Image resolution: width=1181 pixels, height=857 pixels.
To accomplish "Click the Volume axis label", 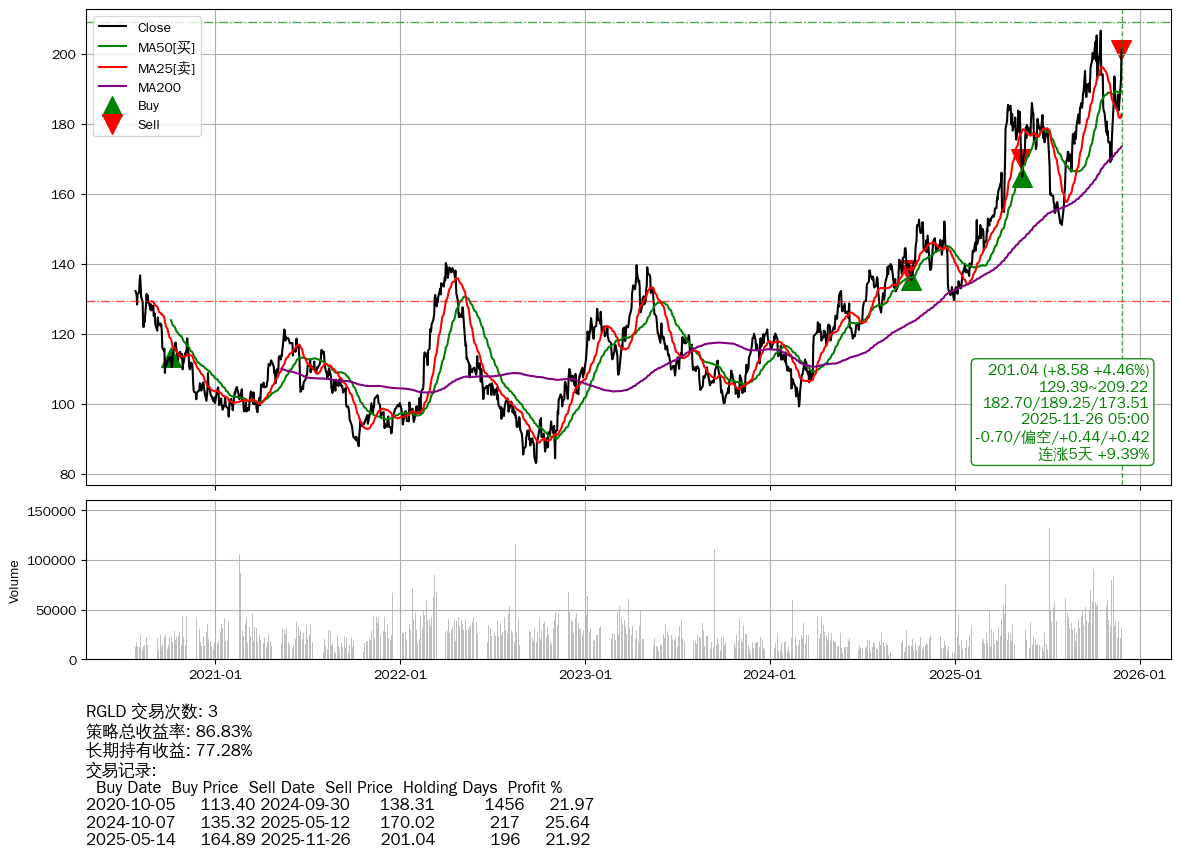I will pos(14,581).
